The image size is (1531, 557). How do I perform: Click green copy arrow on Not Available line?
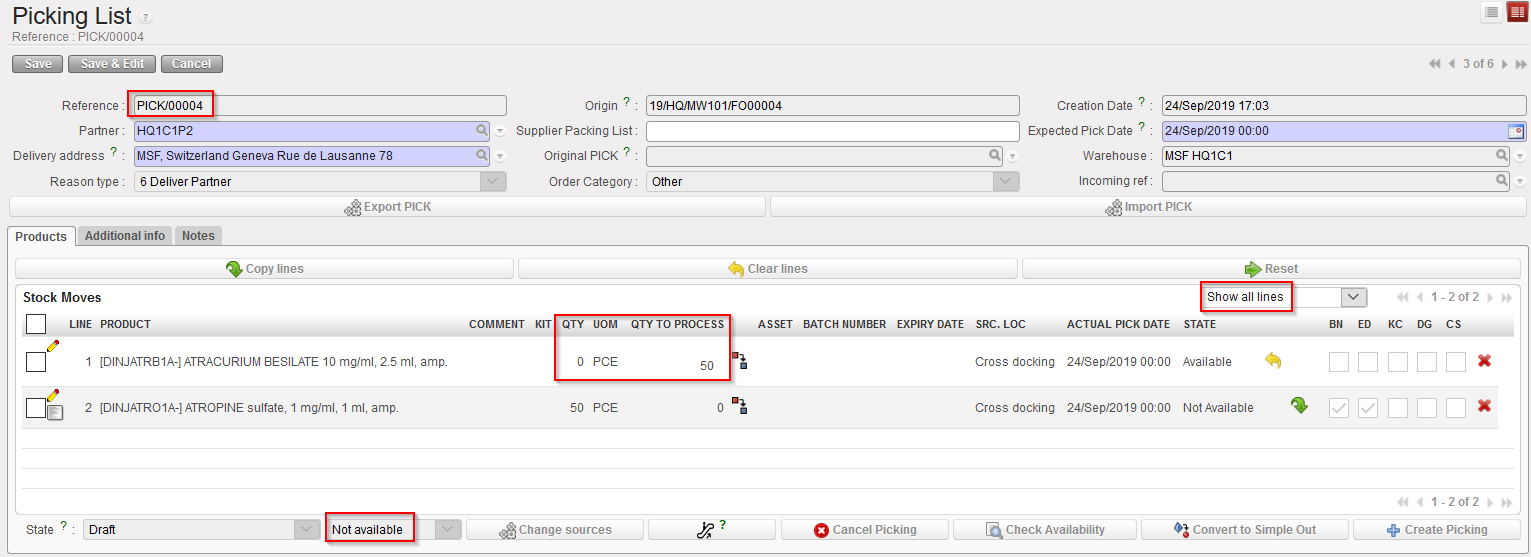pos(1299,406)
